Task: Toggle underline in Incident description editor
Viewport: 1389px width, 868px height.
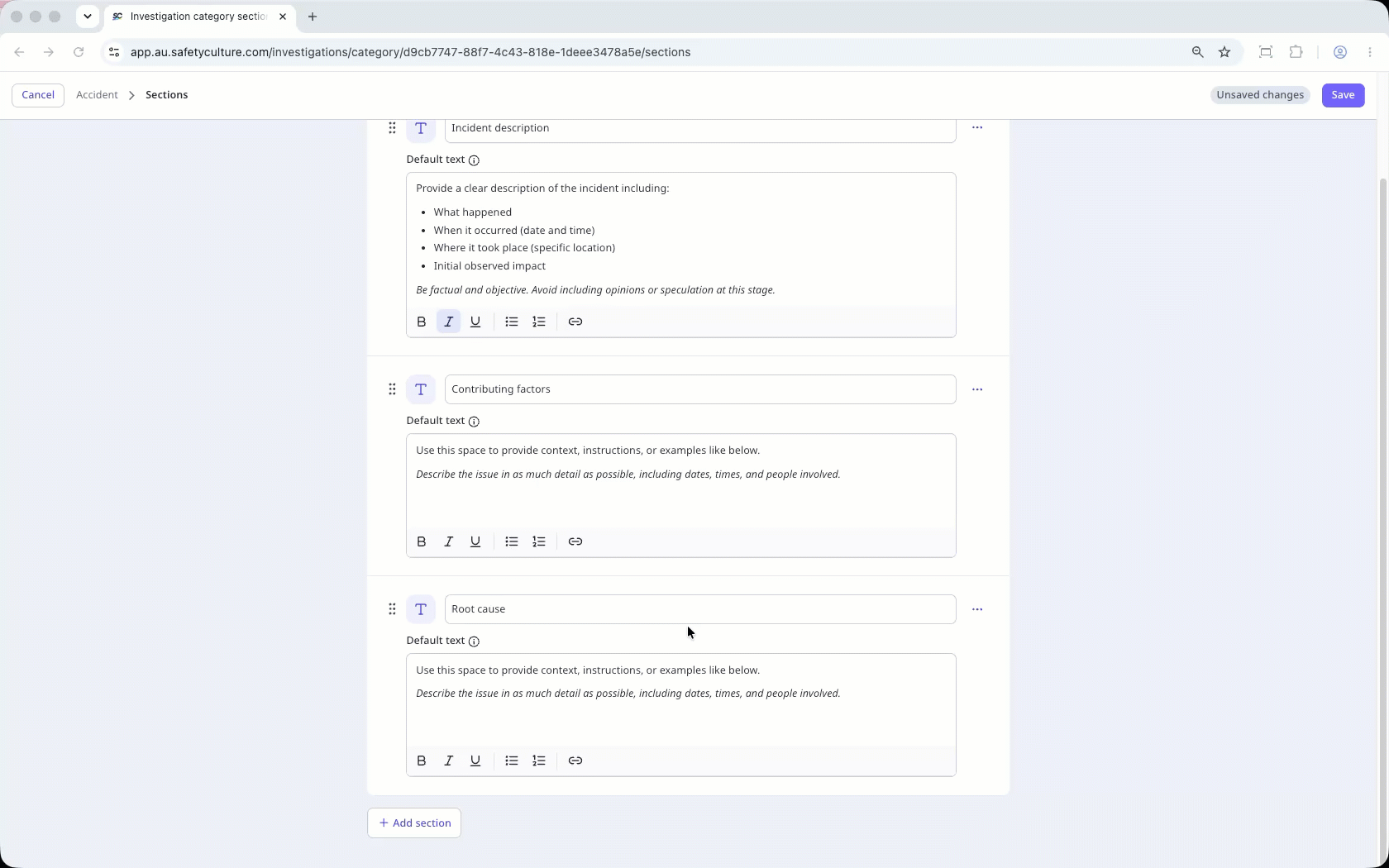Action: click(475, 322)
